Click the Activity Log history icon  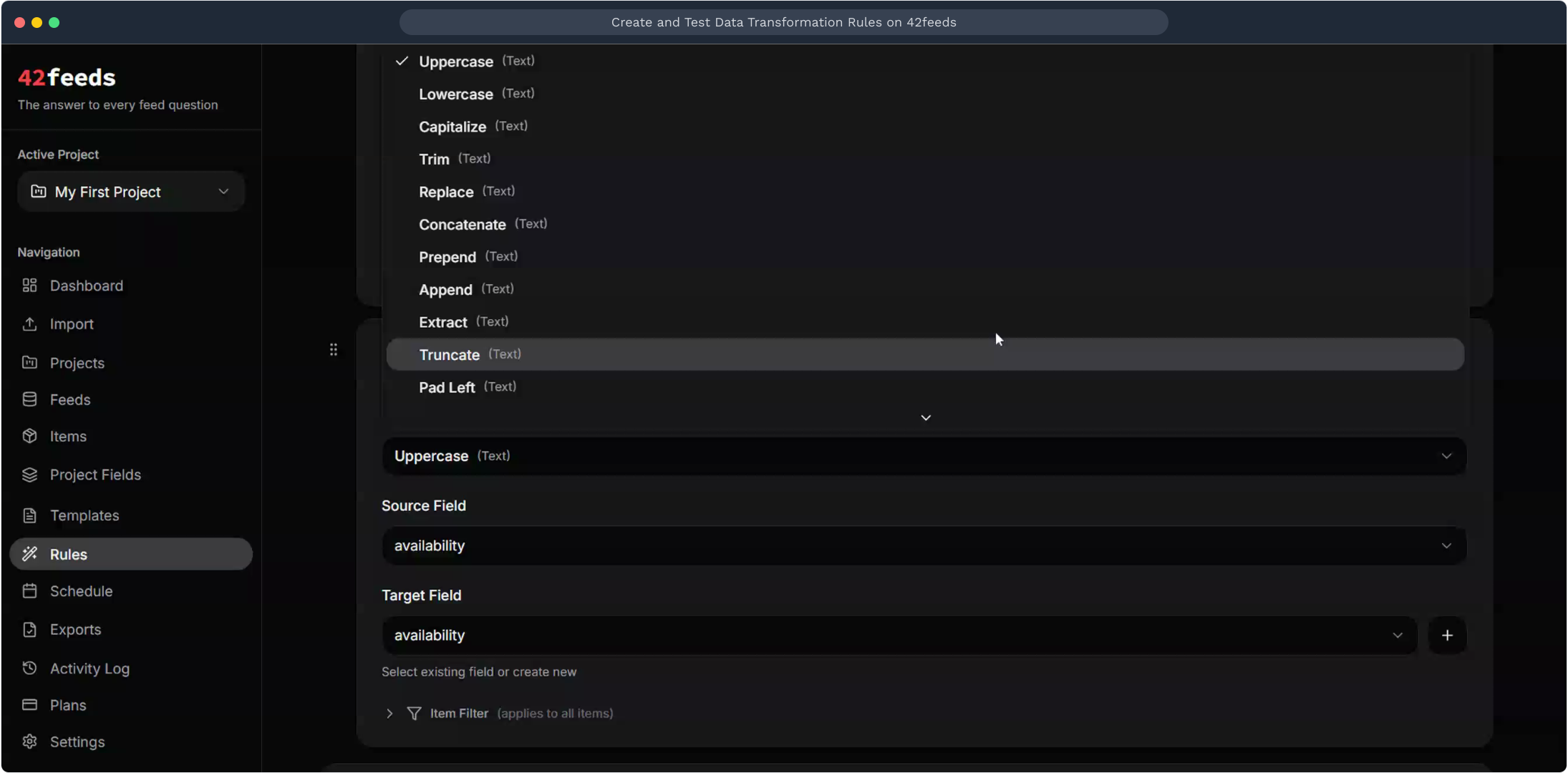[29, 669]
